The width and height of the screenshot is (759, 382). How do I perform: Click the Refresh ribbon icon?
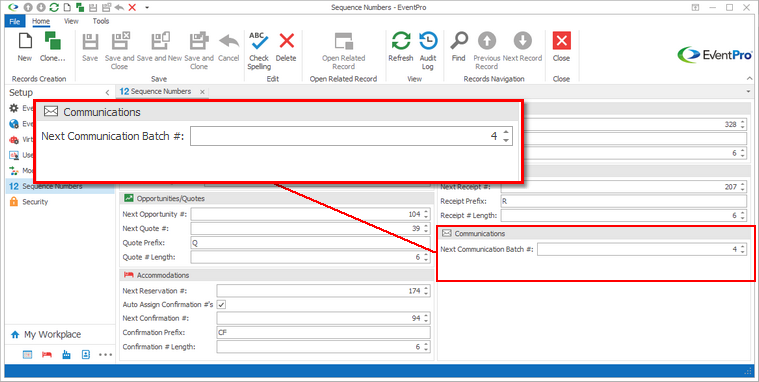click(x=401, y=47)
